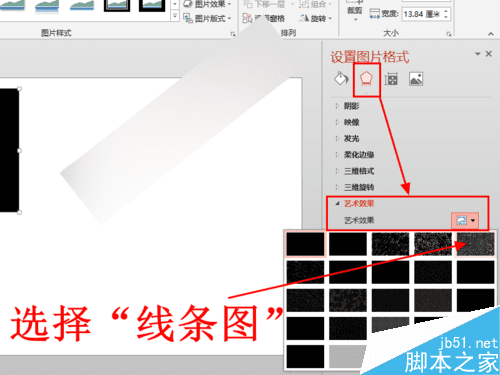Select the 线条图 (Line Drawing) effect thumbnail
500x375 pixels.
[475, 244]
